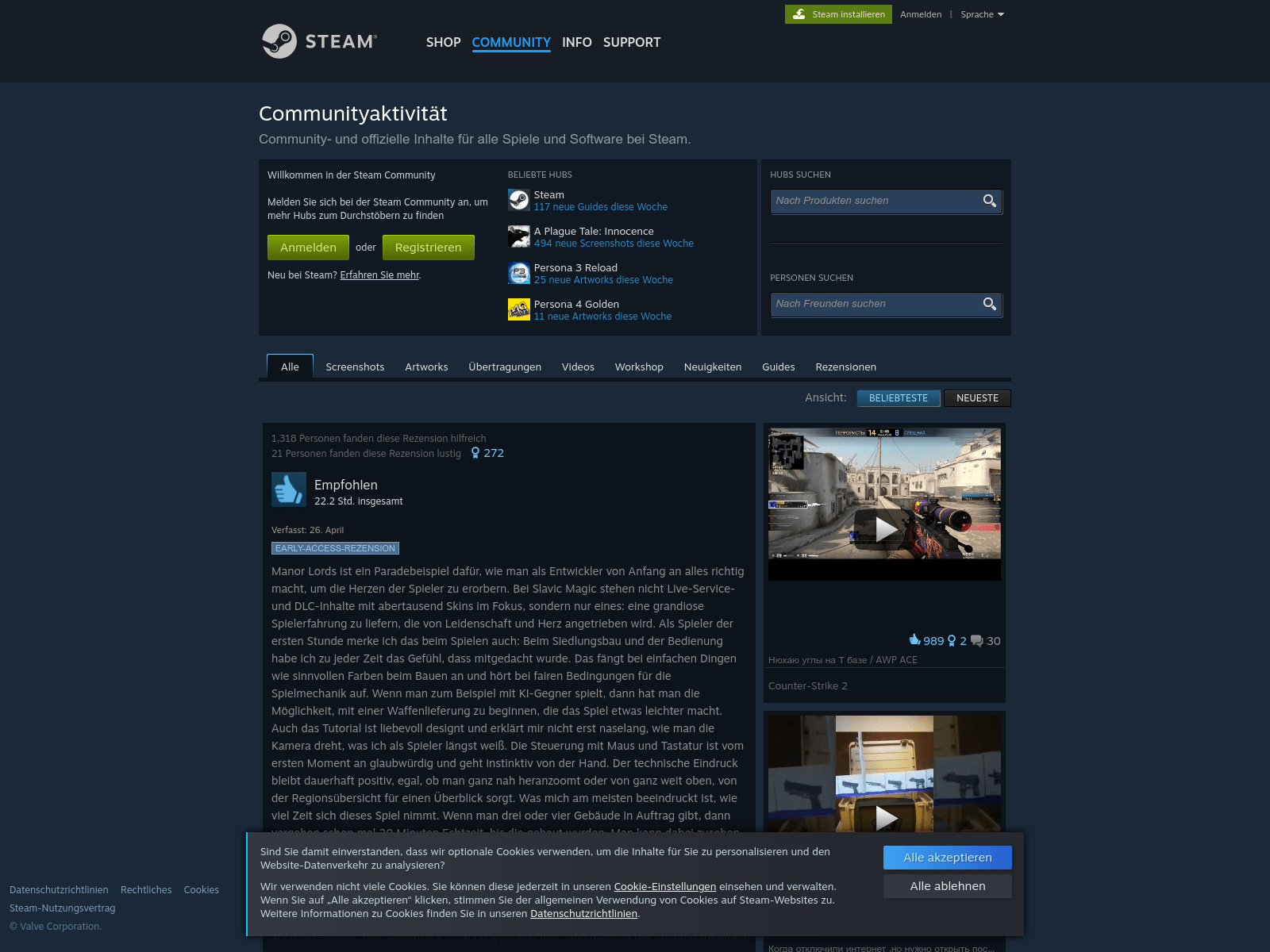The image size is (1270, 952).
Task: Click the award icon on Counter-Strike video card
Action: point(952,641)
